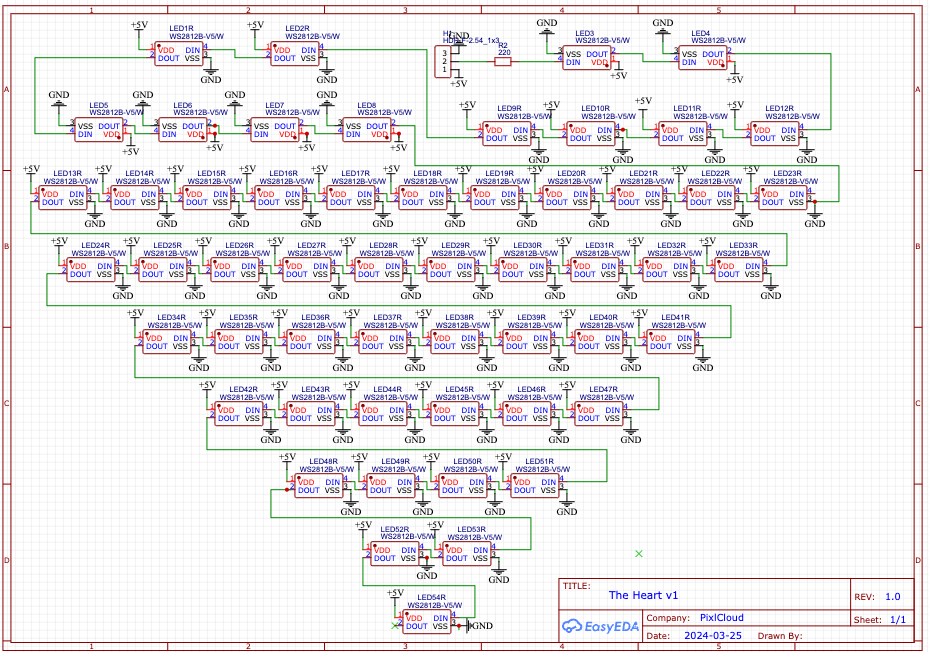Click the DIN pin label of LED3

[x=573, y=62]
